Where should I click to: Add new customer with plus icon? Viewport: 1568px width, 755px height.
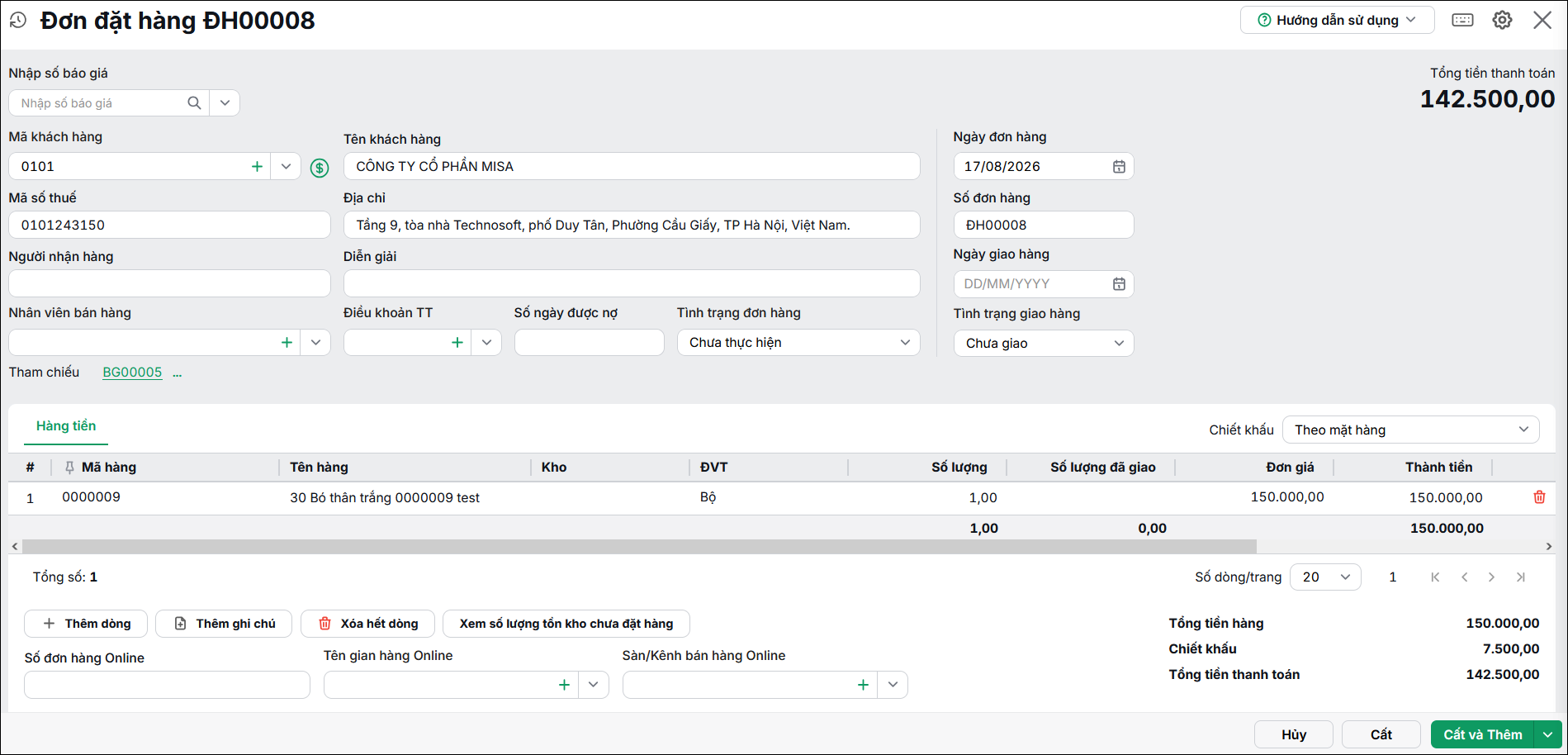[257, 166]
